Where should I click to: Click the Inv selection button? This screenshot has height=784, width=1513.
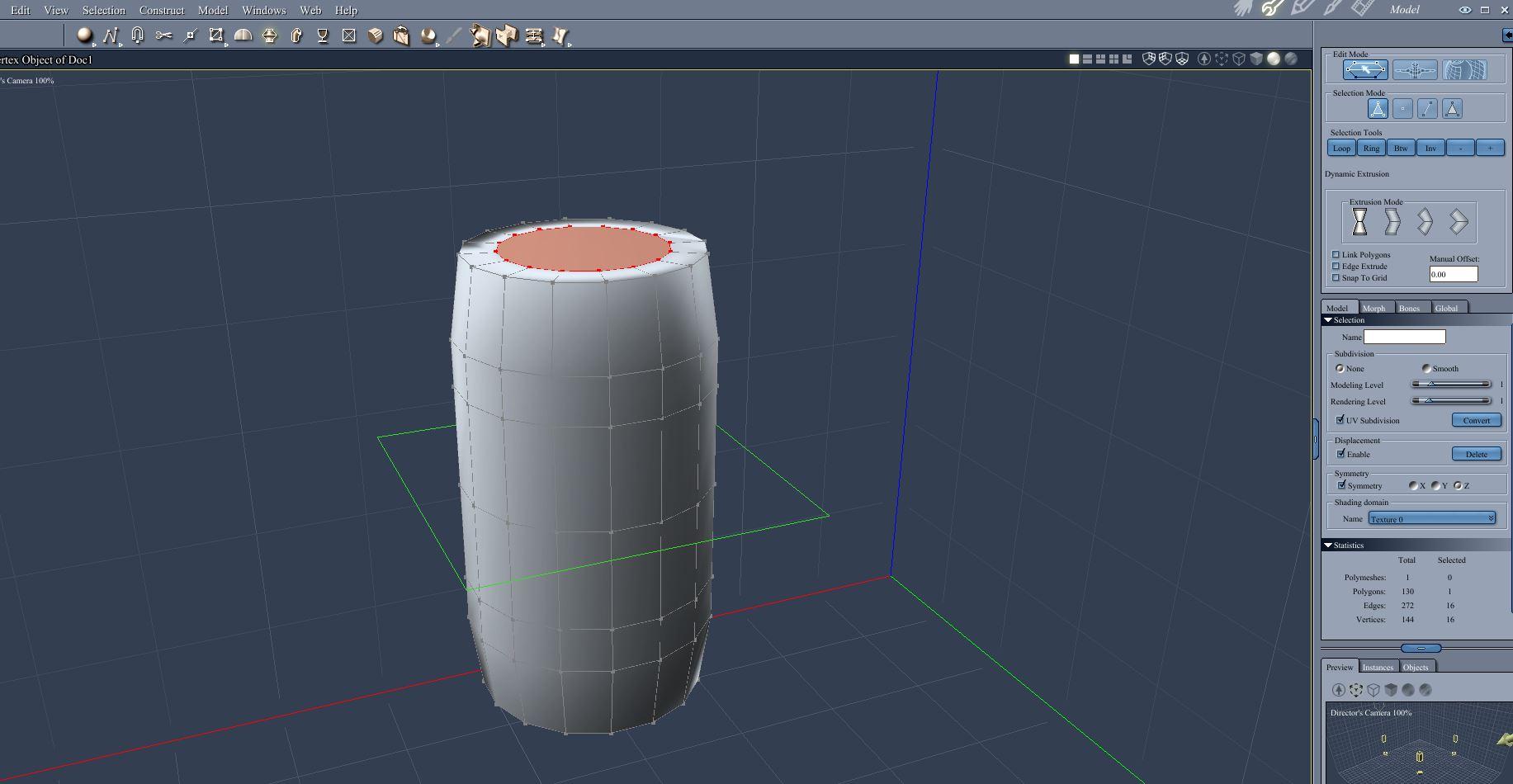click(x=1430, y=148)
